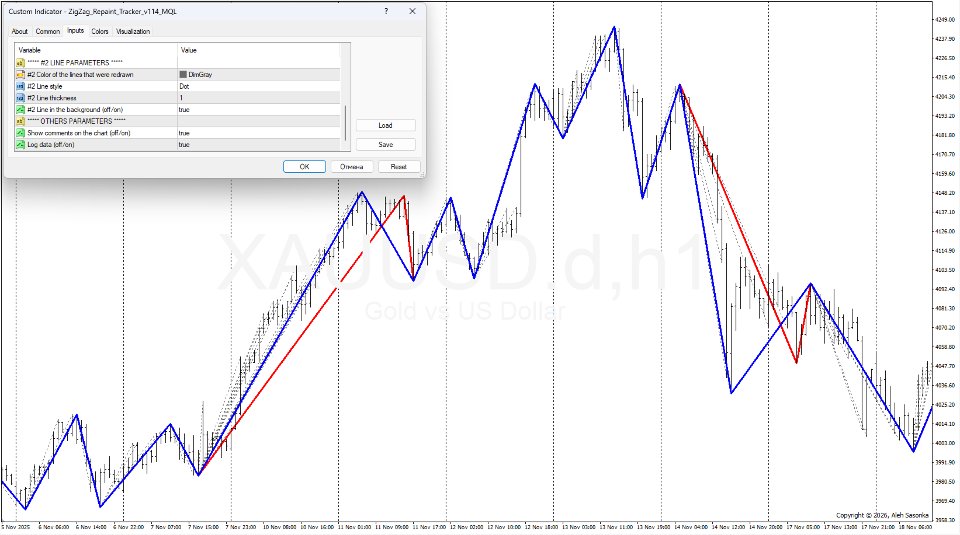Open the Visualization tab

click(x=133, y=31)
